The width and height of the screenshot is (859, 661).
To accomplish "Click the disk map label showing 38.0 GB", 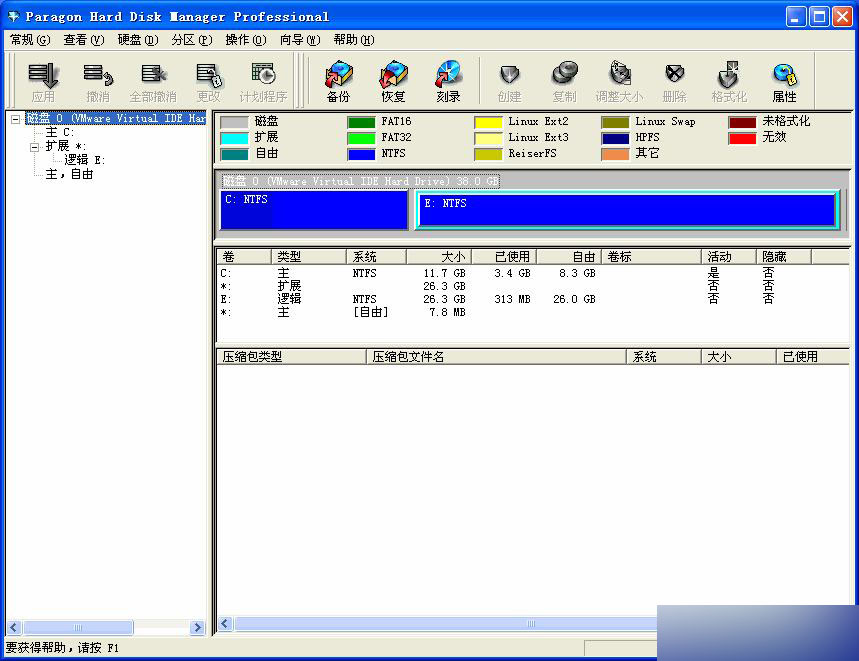I will [360, 181].
